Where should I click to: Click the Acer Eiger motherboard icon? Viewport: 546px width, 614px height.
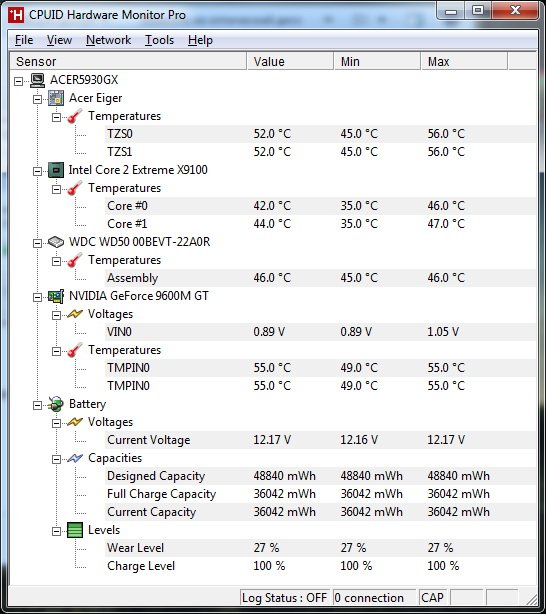pyautogui.click(x=56, y=98)
